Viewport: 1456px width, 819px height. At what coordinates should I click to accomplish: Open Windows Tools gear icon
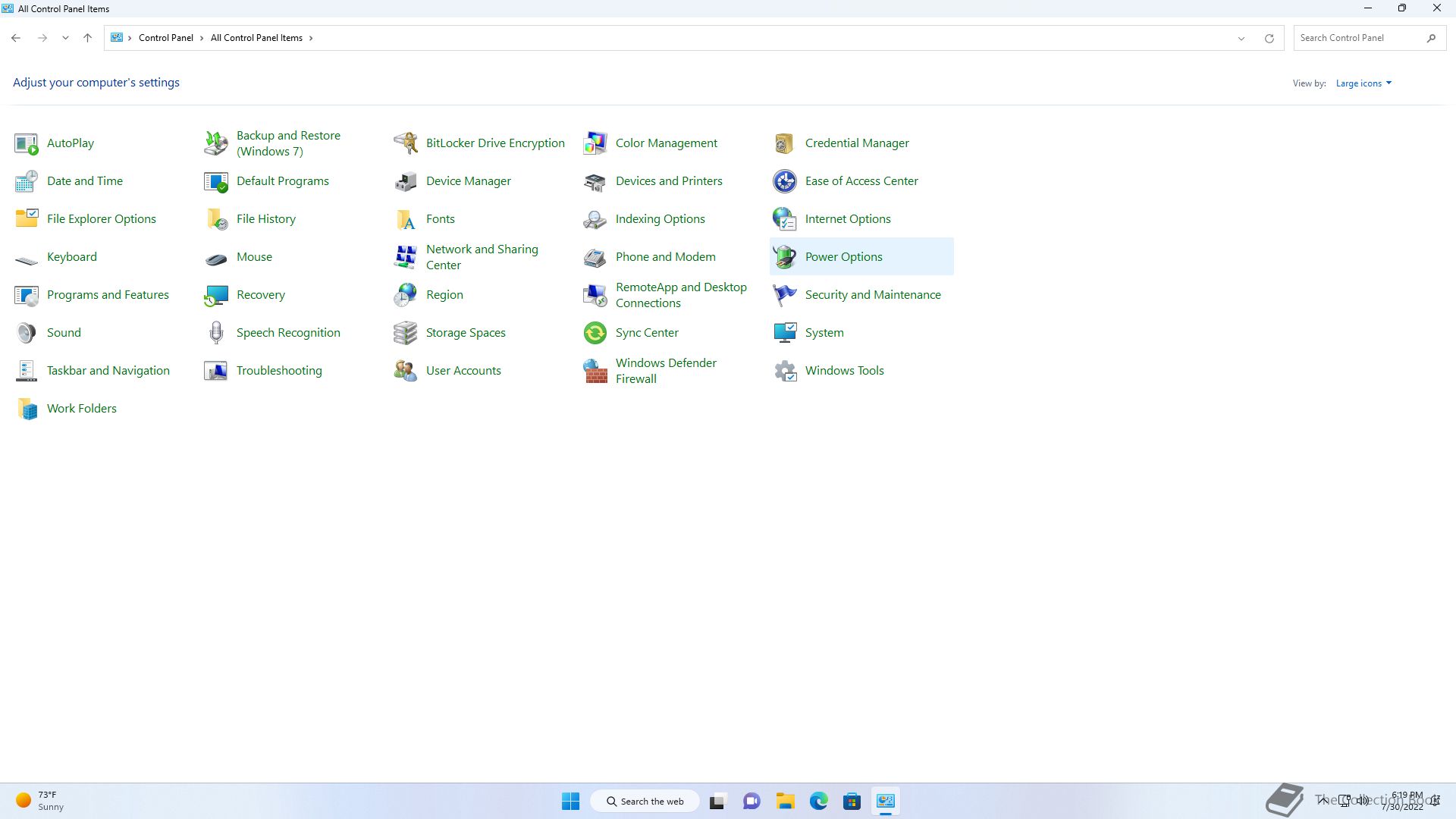tap(785, 371)
